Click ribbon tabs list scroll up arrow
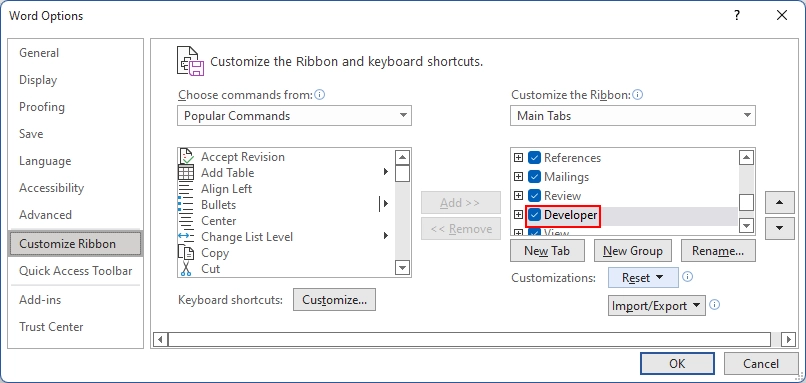Image resolution: width=806 pixels, height=383 pixels. 746,157
